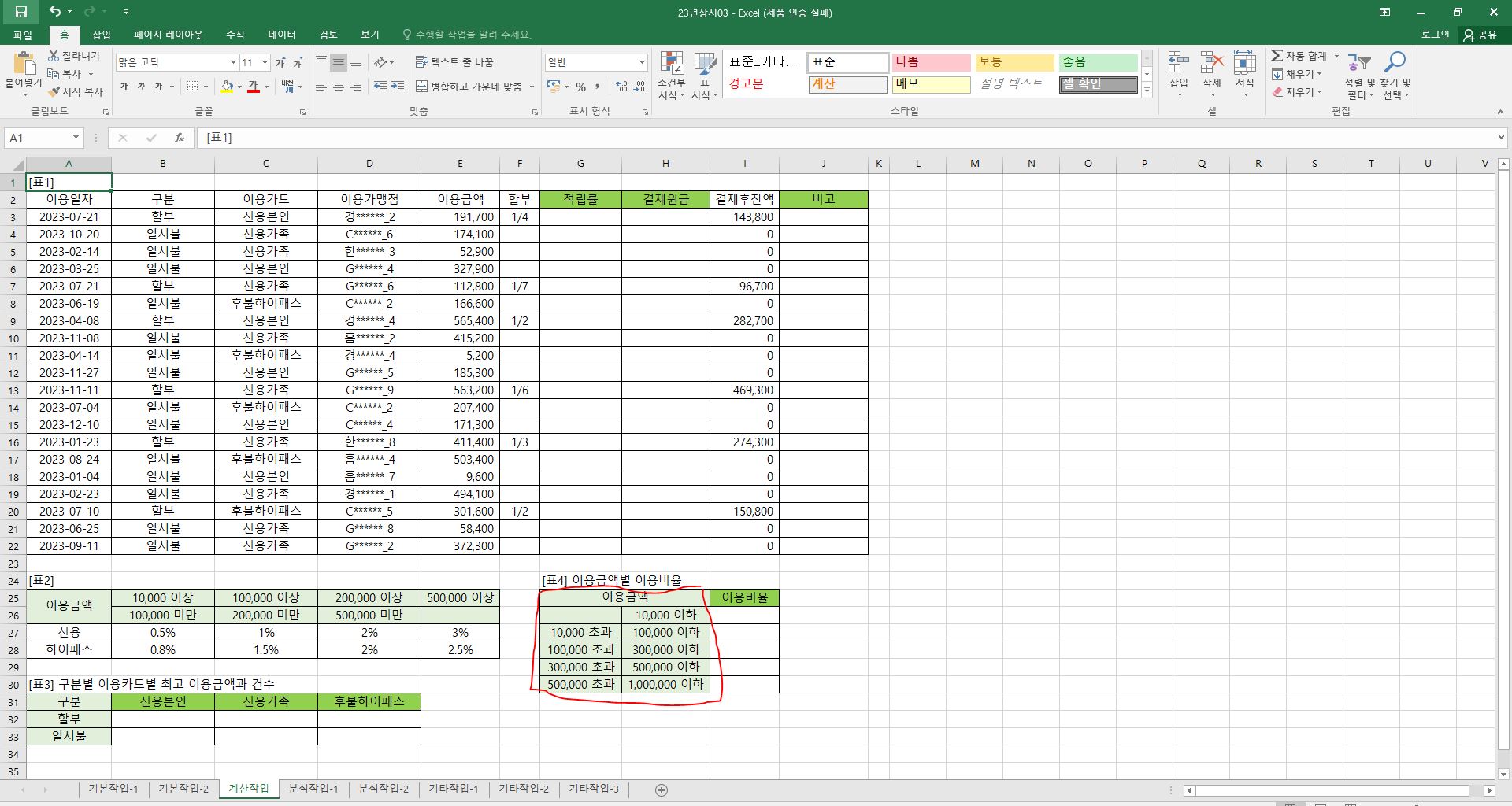Click the Delete cells (삭제) icon

point(1211,65)
